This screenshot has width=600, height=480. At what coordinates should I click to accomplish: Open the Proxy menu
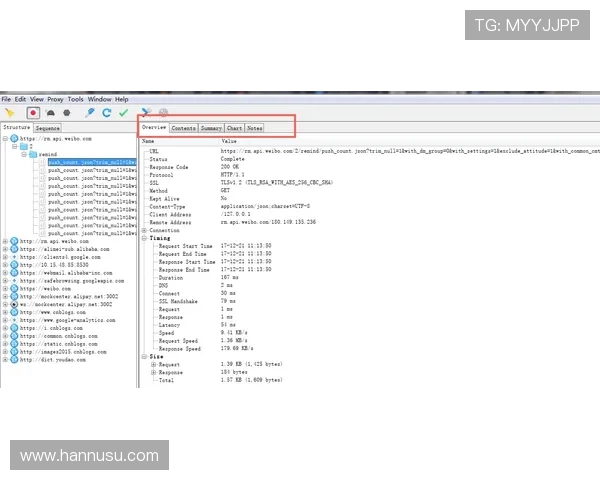[x=55, y=100]
